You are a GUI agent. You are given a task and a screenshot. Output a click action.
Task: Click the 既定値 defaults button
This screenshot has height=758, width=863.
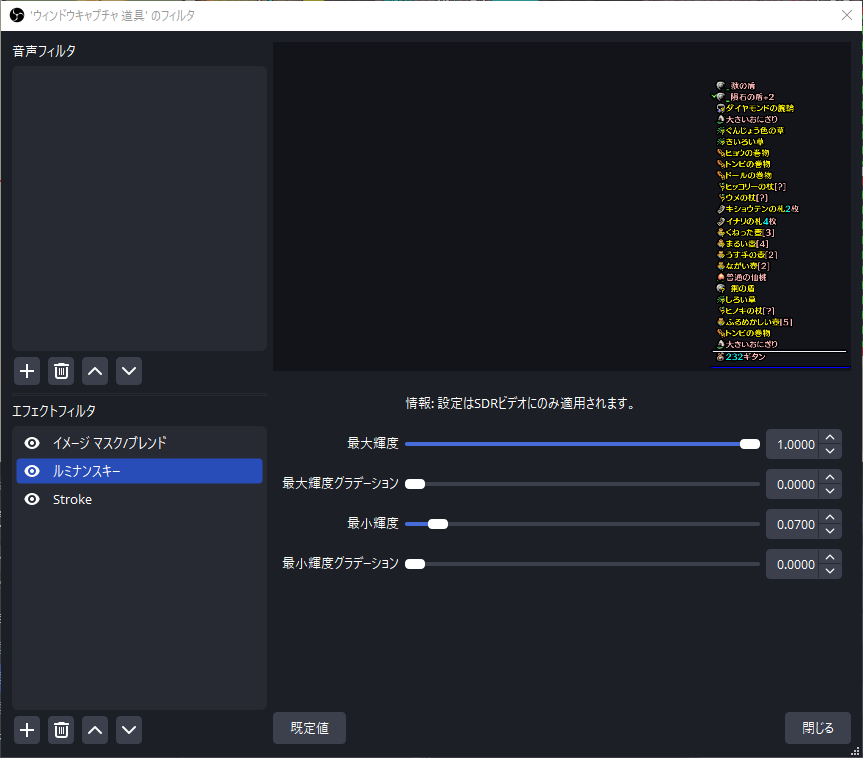click(309, 728)
